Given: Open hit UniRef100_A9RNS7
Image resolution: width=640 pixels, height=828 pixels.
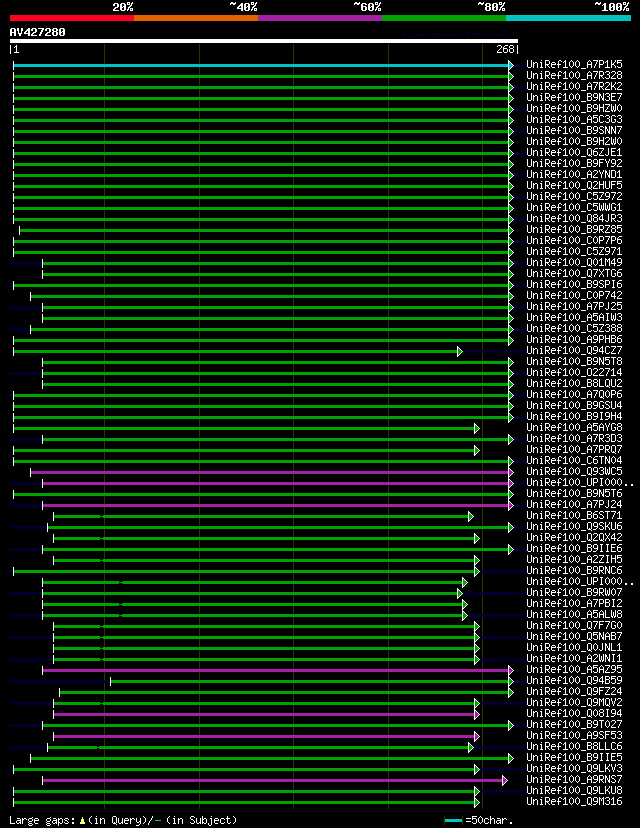Looking at the screenshot, I should click(x=574, y=780).
